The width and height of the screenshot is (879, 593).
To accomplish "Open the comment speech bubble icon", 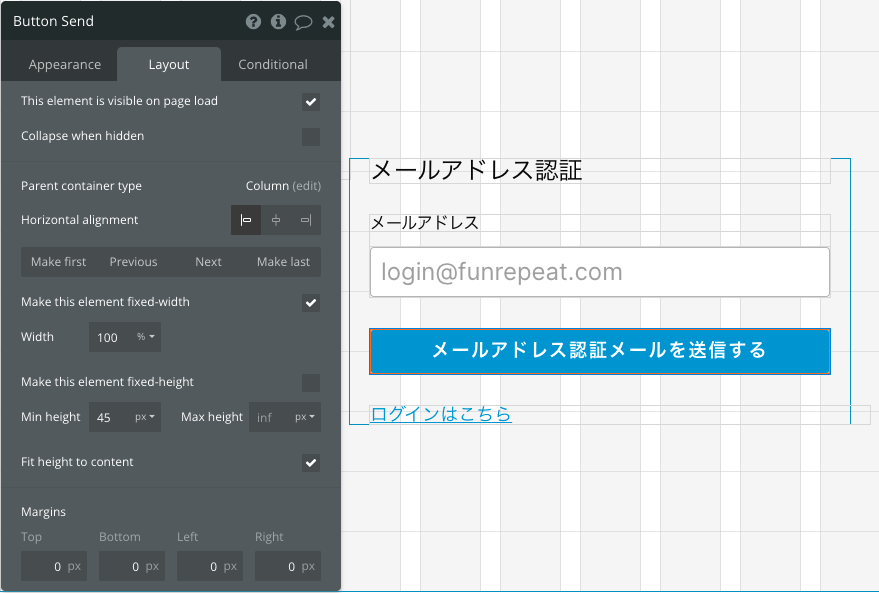I will pos(303,22).
